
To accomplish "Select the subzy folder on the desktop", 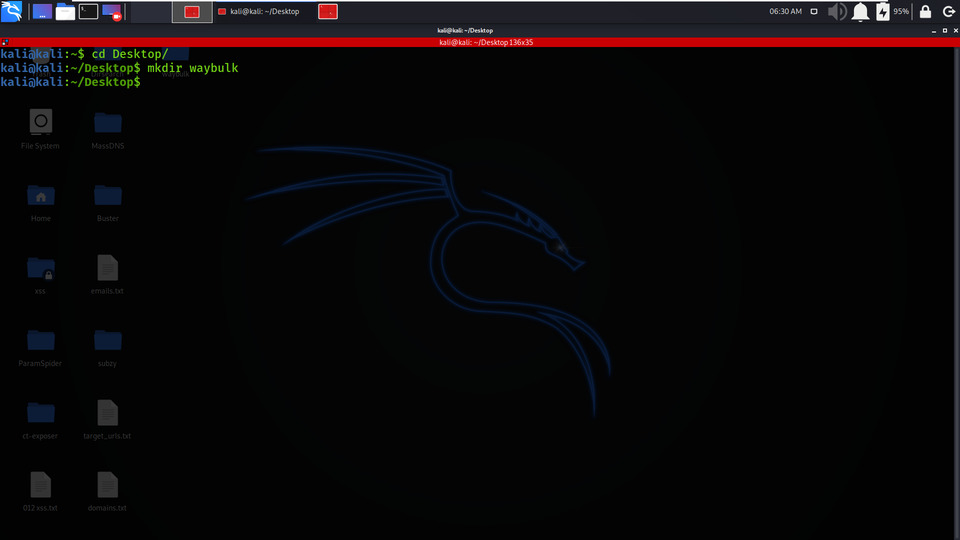I will tap(108, 347).
